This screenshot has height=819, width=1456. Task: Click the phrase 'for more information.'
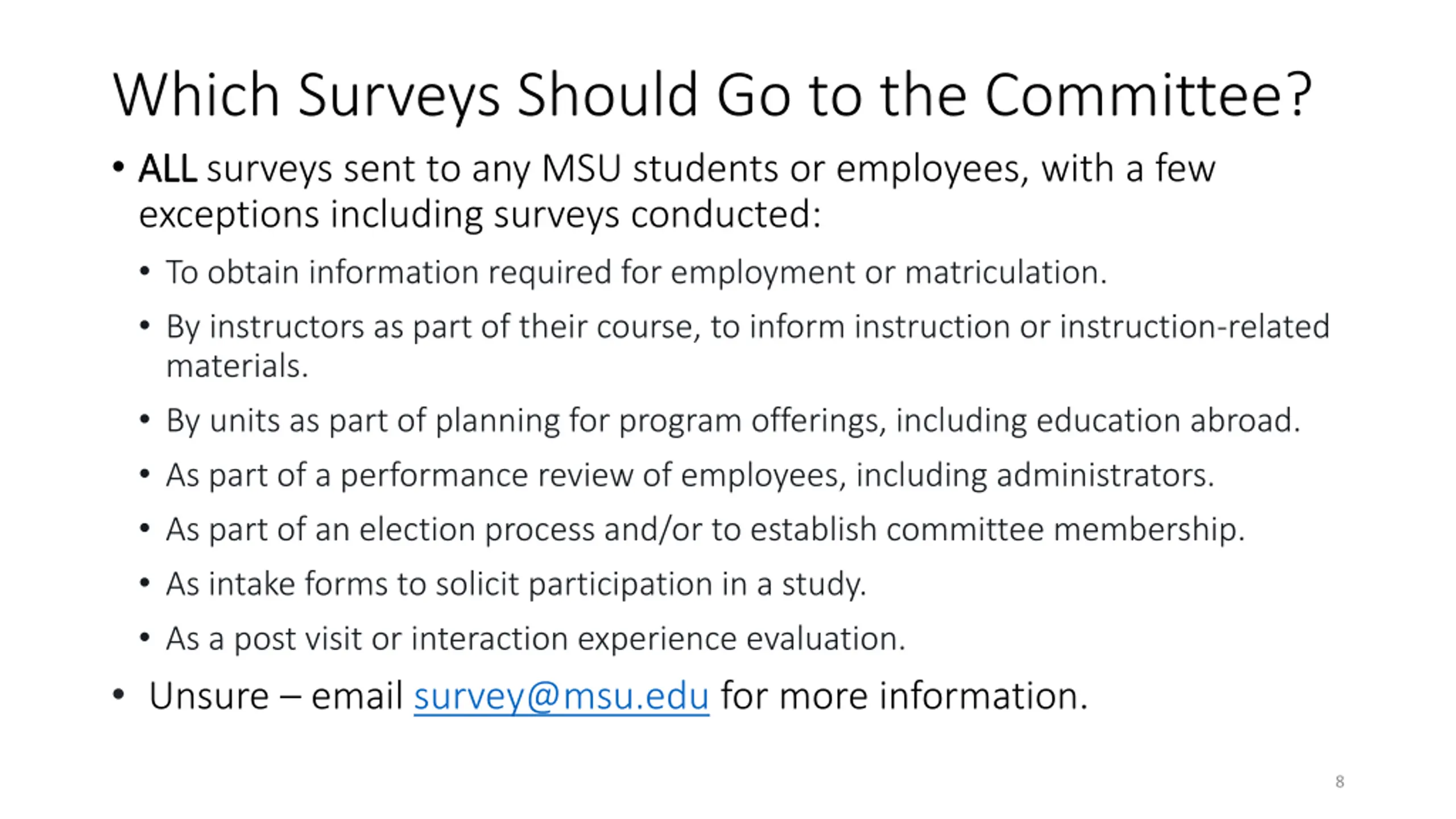click(904, 696)
